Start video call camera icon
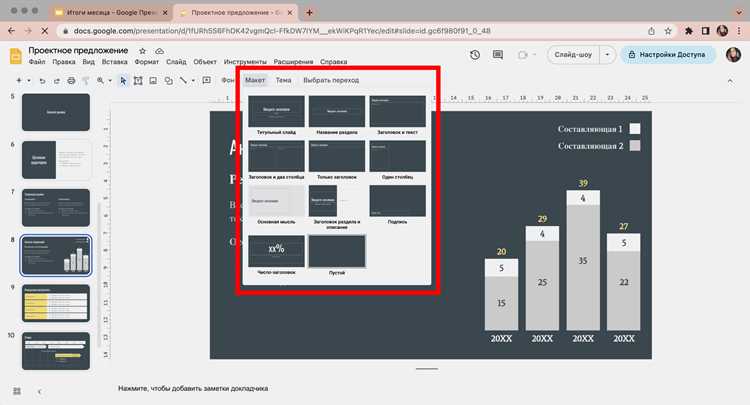 (x=522, y=55)
